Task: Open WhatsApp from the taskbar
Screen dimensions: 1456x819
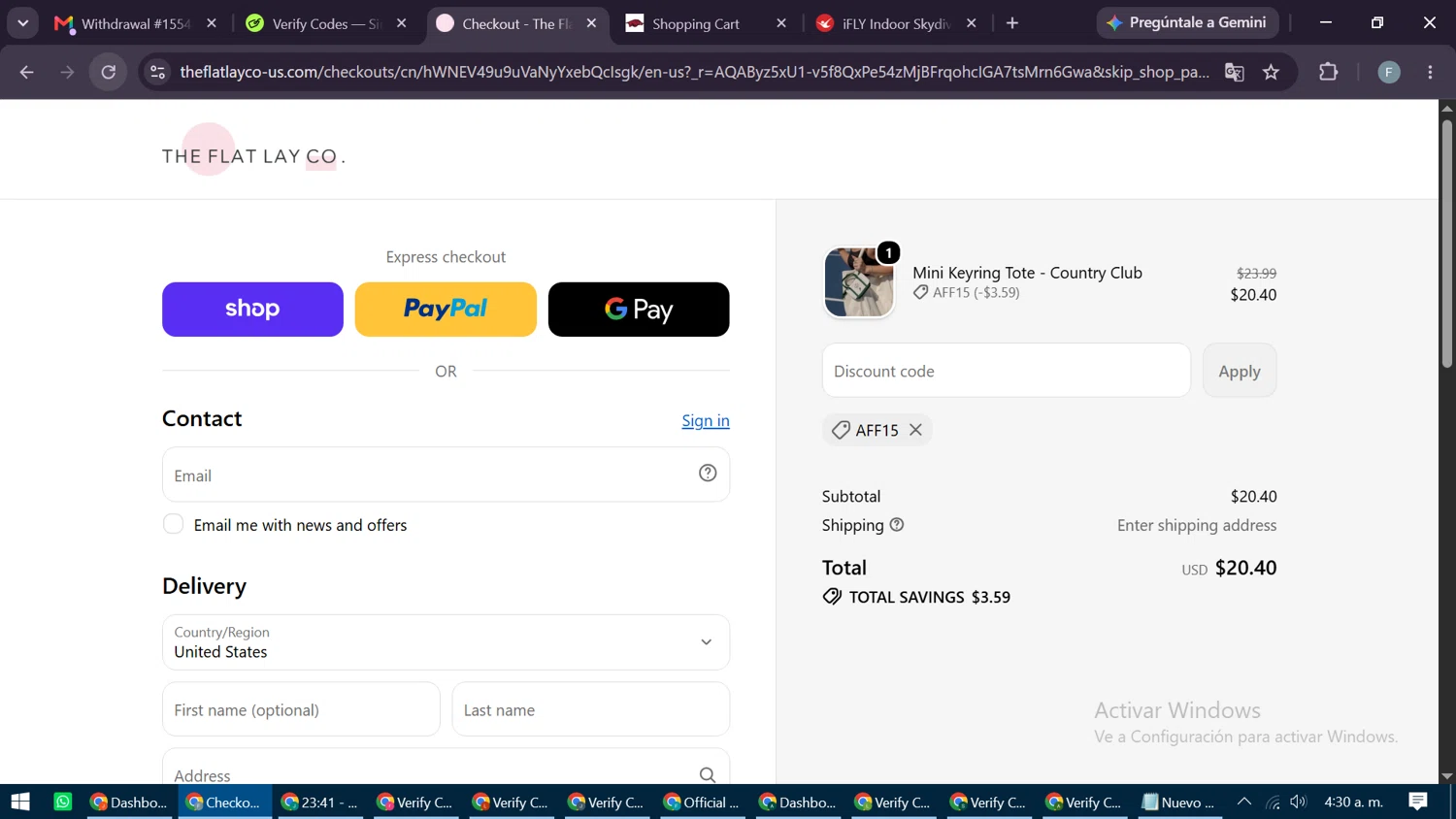Action: [x=63, y=802]
